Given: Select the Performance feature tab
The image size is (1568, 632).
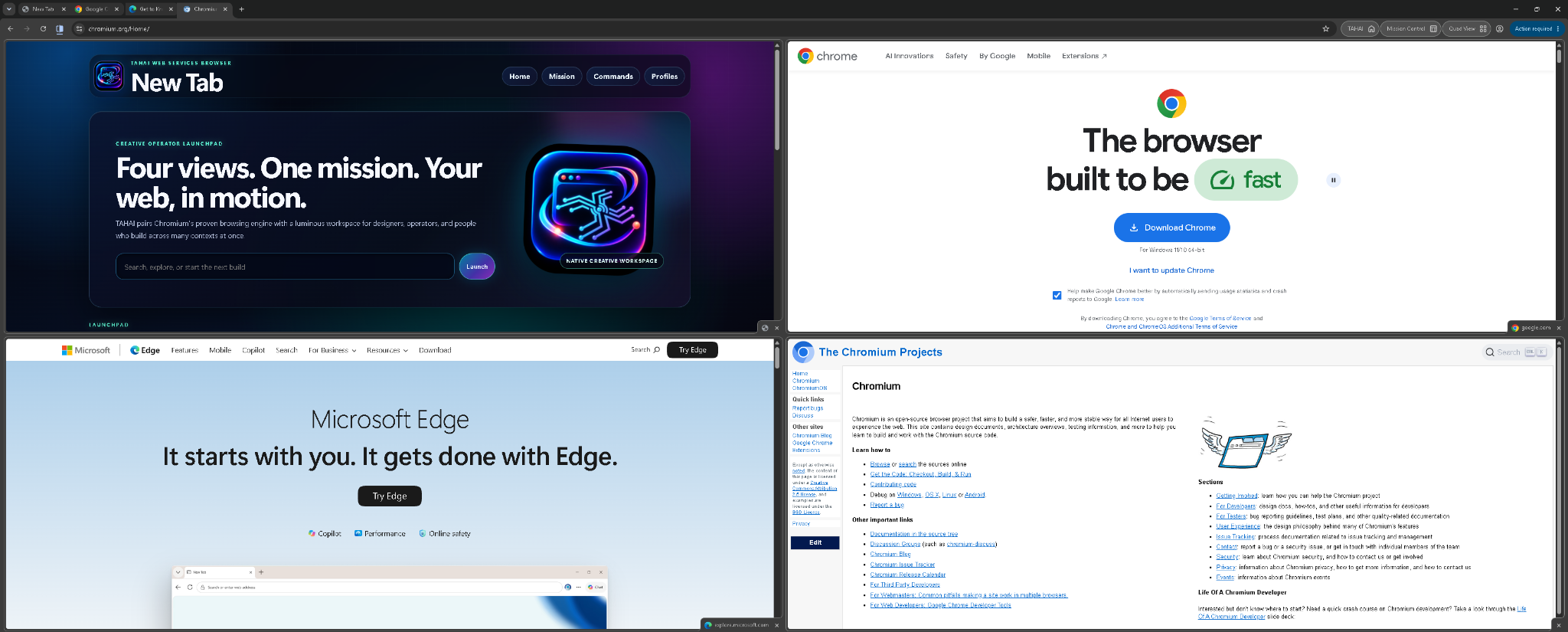Looking at the screenshot, I should pyautogui.click(x=380, y=534).
